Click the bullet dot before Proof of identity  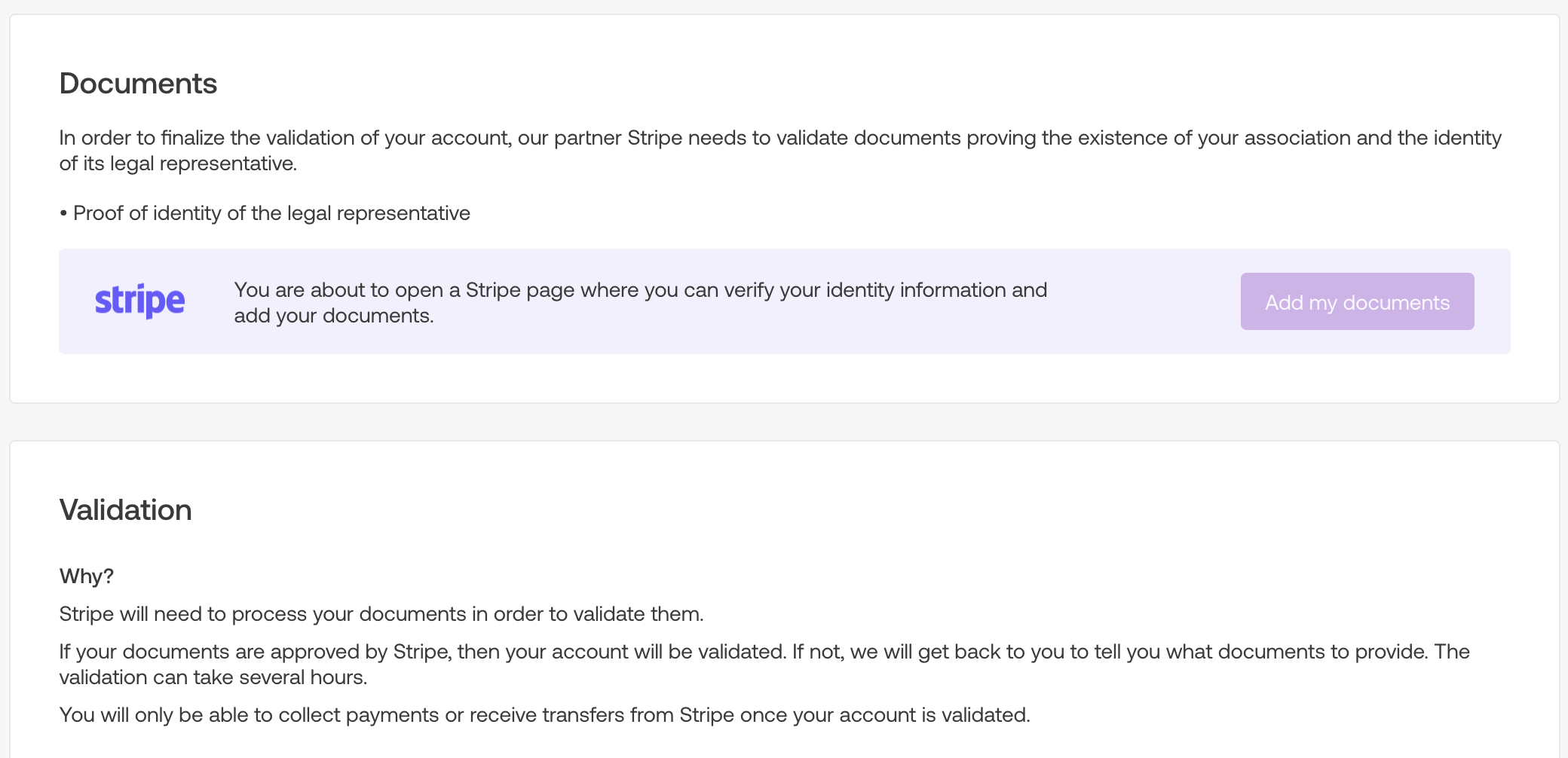coord(63,214)
